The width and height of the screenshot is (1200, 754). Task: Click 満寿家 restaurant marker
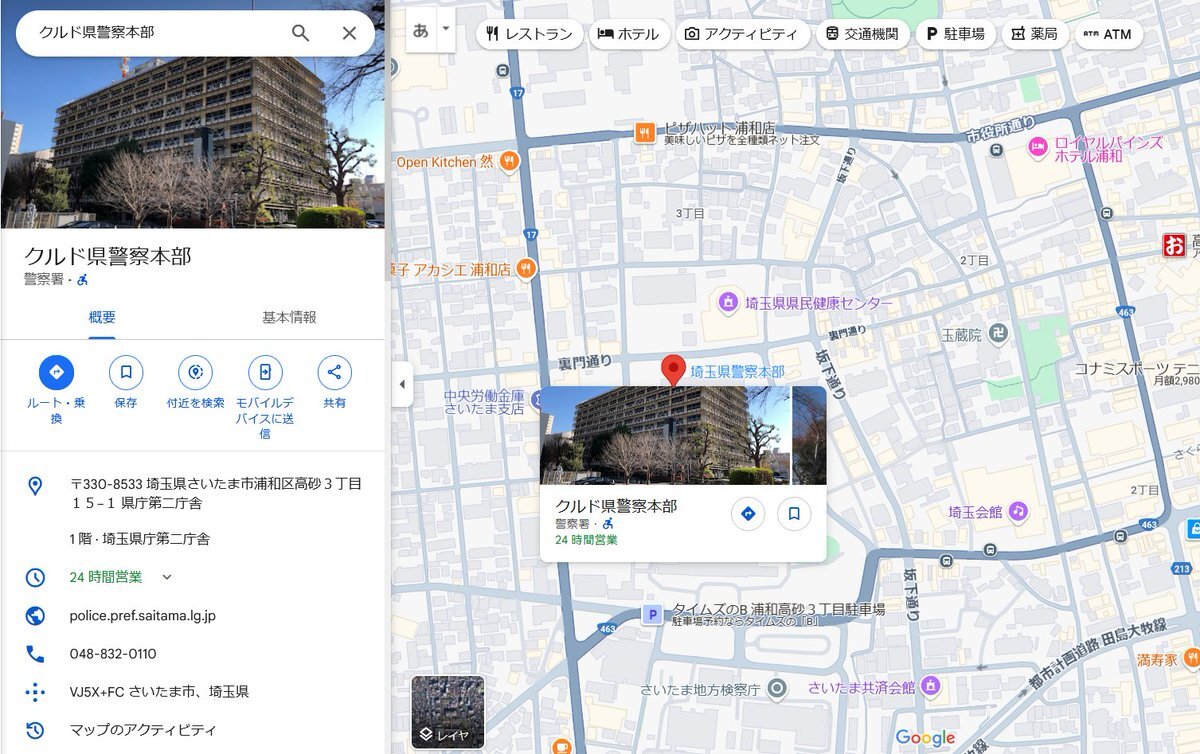coord(1190,658)
